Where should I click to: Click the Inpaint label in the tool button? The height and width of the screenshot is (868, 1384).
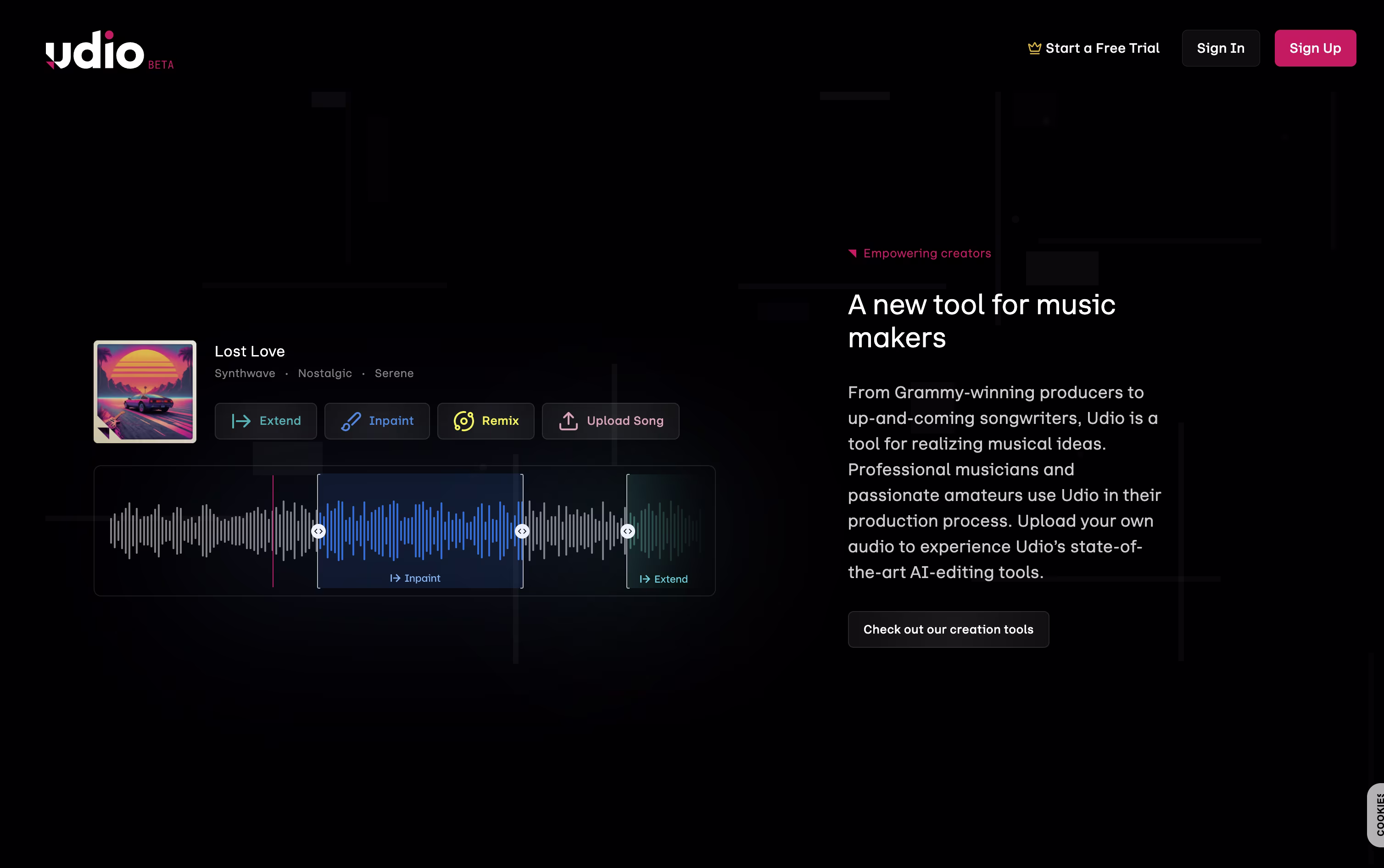point(391,421)
